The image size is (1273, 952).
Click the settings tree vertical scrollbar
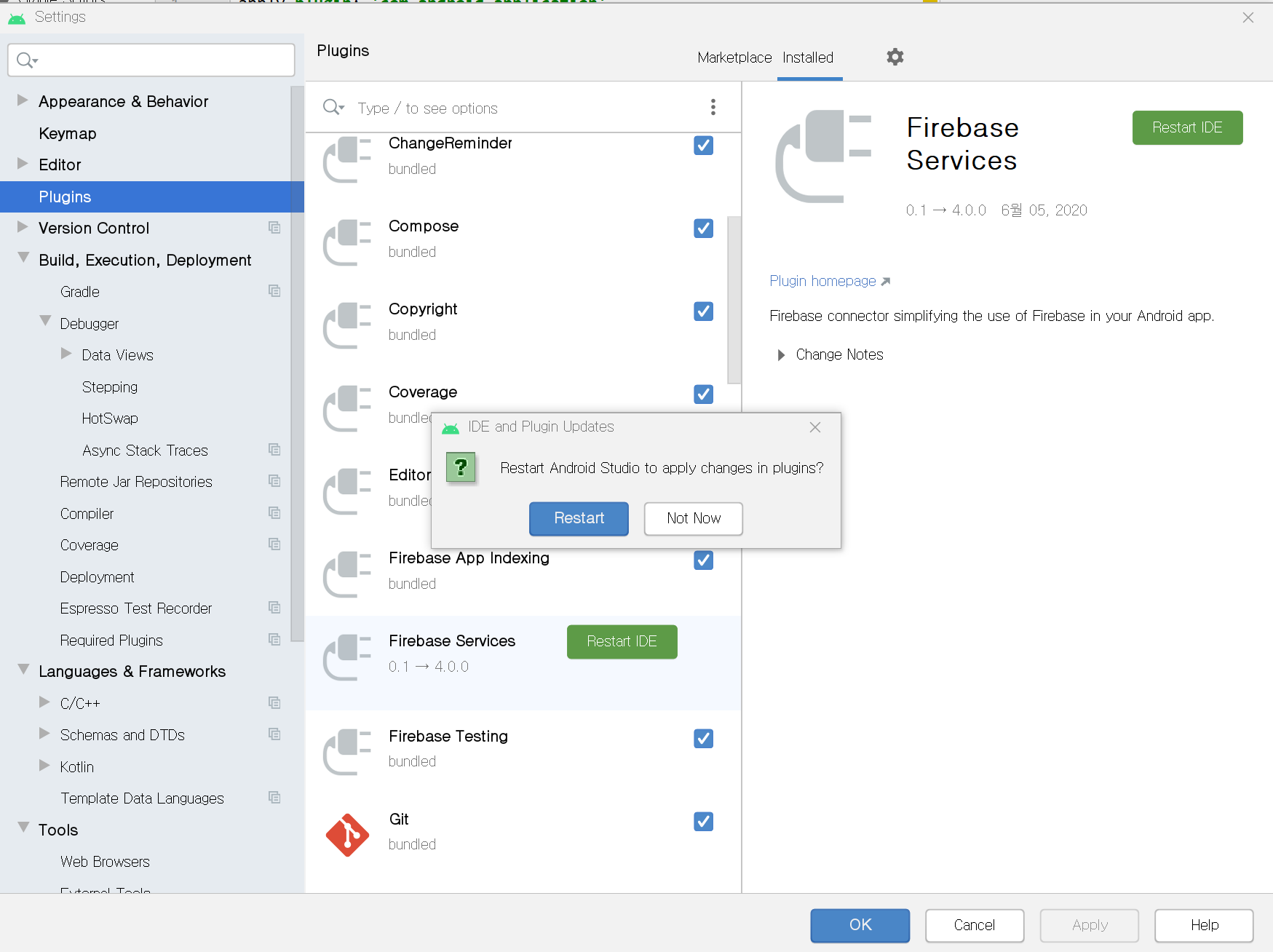pos(297,364)
